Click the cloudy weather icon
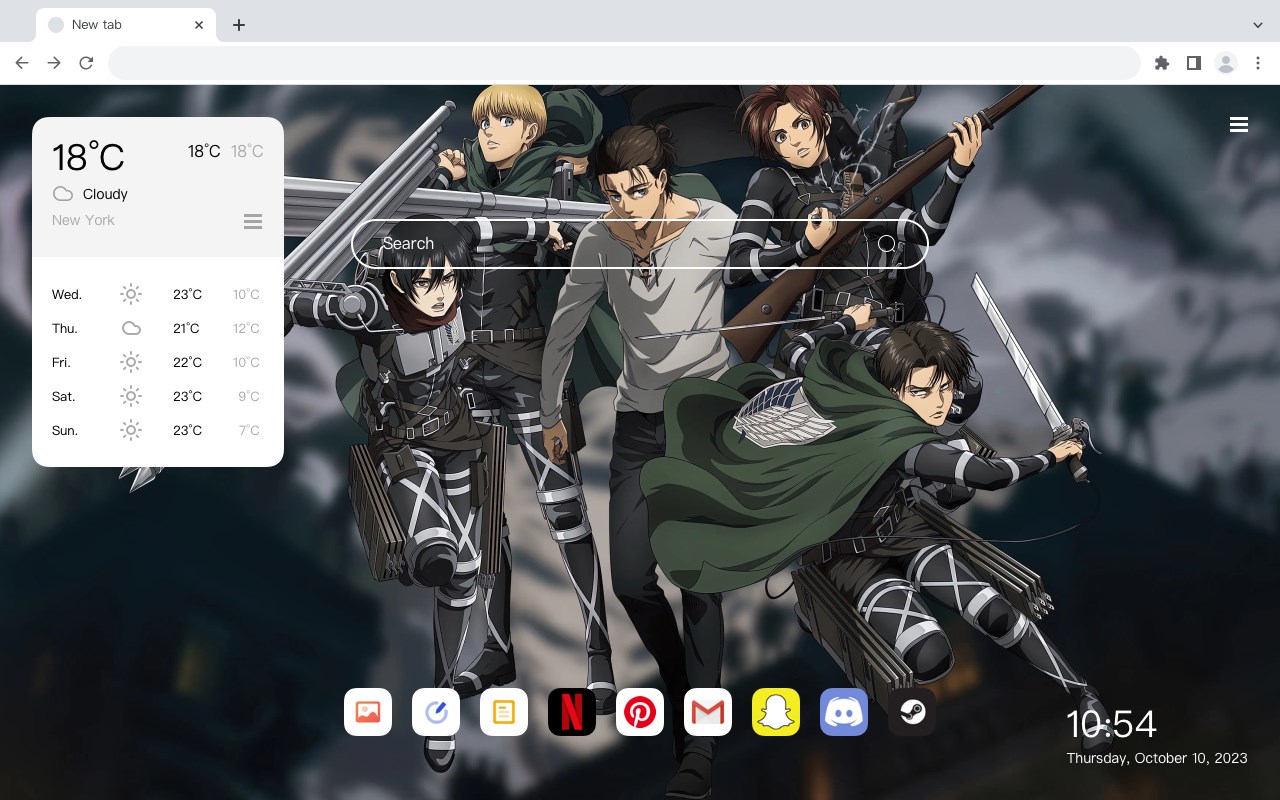 click(63, 194)
